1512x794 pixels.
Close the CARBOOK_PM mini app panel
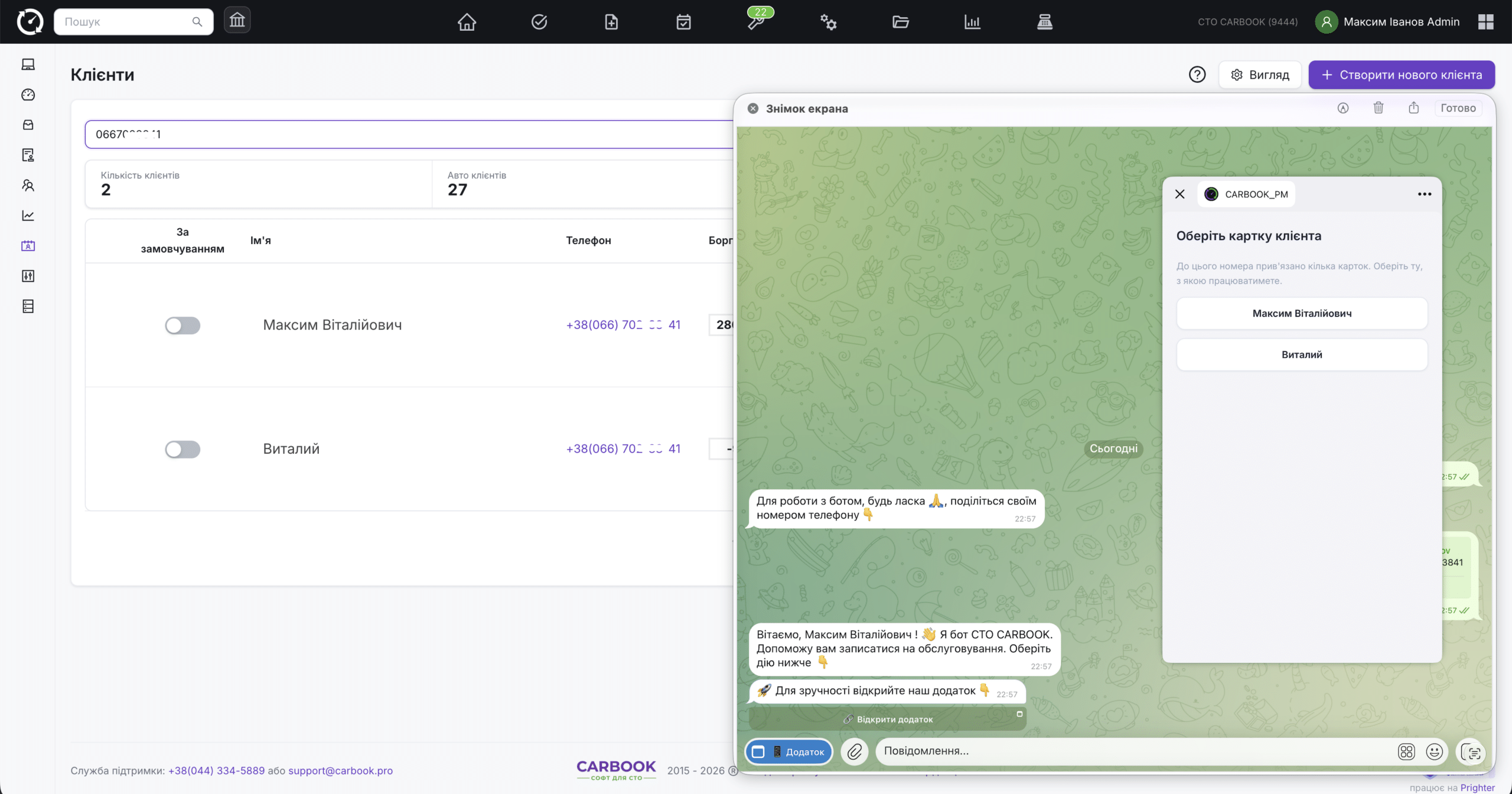click(1180, 194)
